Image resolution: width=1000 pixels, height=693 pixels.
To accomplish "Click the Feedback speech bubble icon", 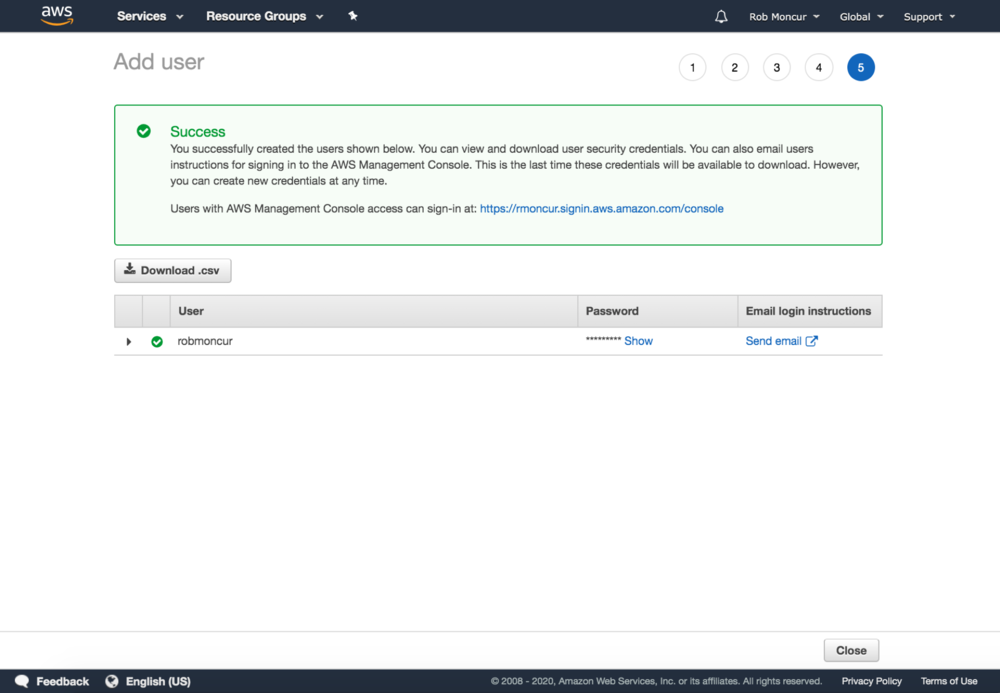I will (22, 681).
